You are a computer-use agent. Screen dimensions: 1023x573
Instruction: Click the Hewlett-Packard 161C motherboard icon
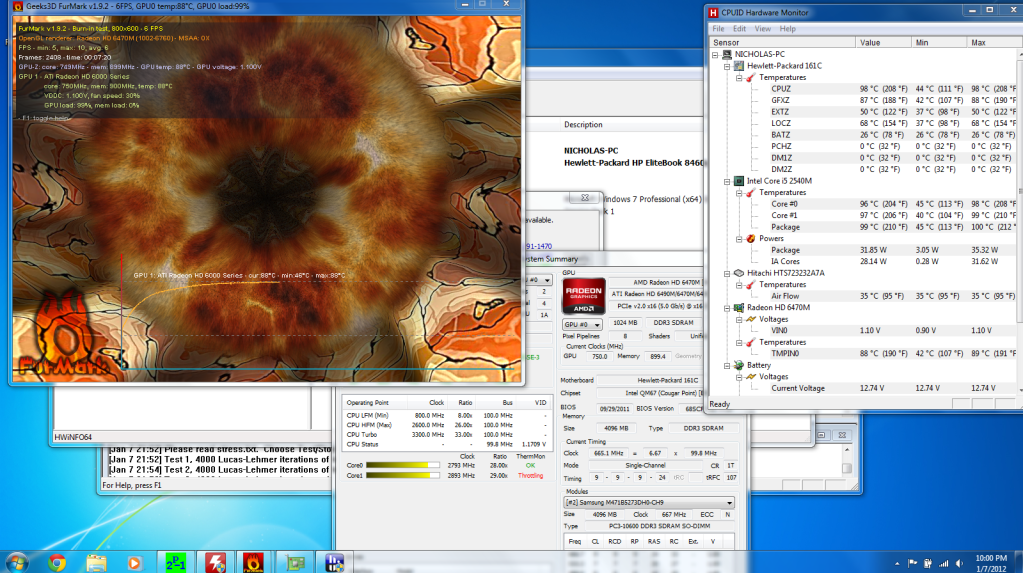pyautogui.click(x=739, y=66)
